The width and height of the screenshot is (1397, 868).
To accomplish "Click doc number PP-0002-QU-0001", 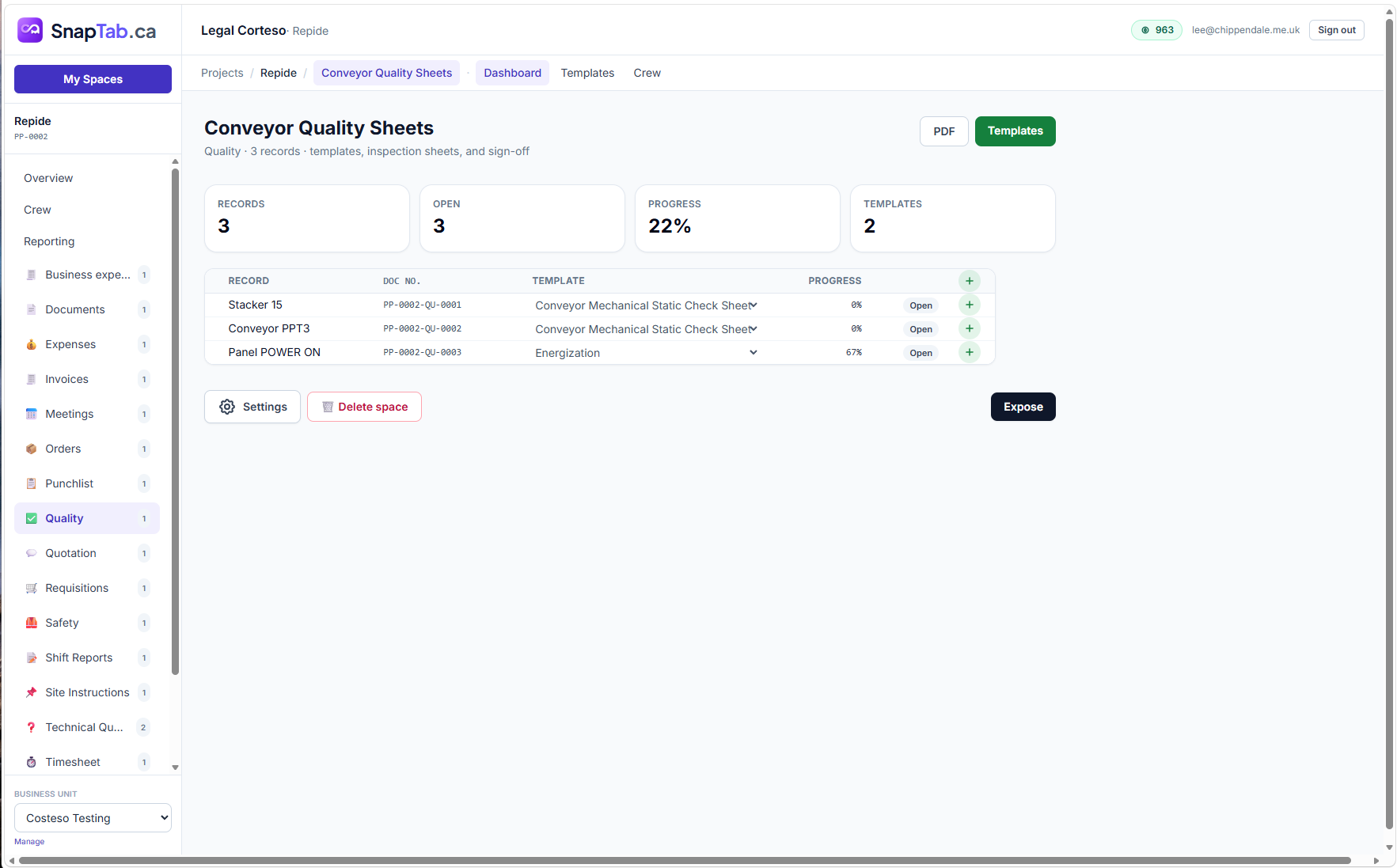I will click(x=423, y=305).
